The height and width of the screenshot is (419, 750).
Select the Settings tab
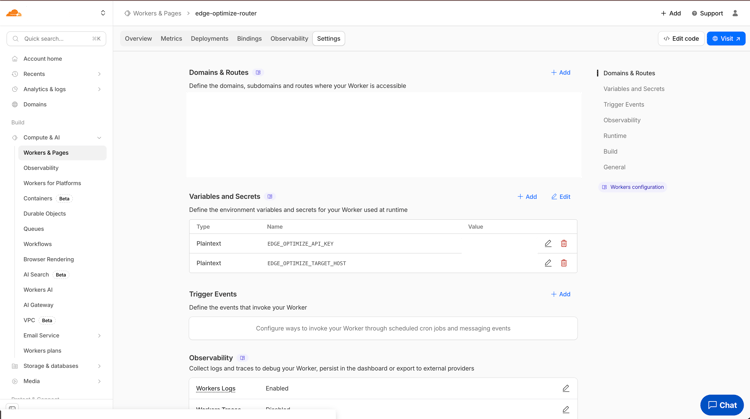point(329,38)
